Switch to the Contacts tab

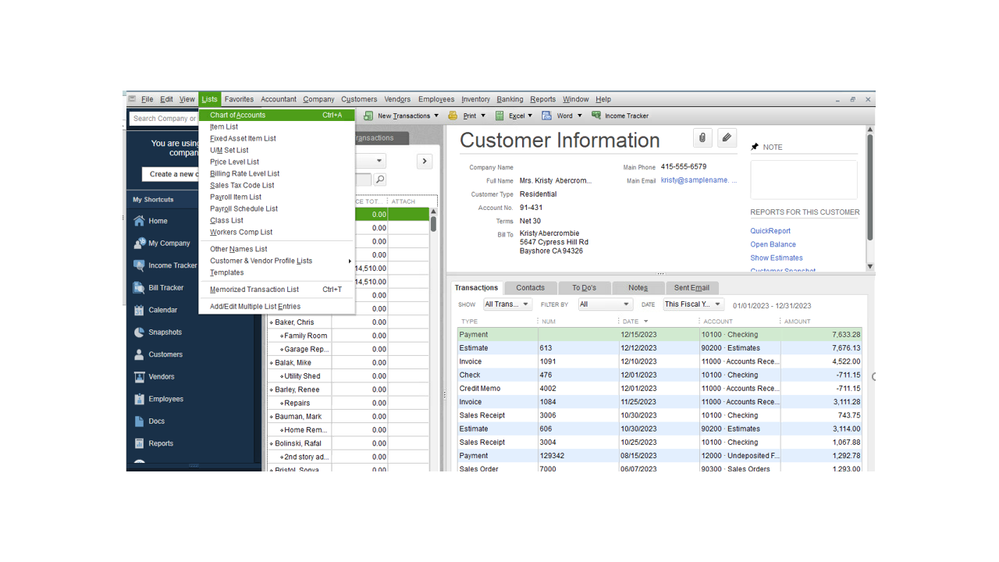click(530, 288)
